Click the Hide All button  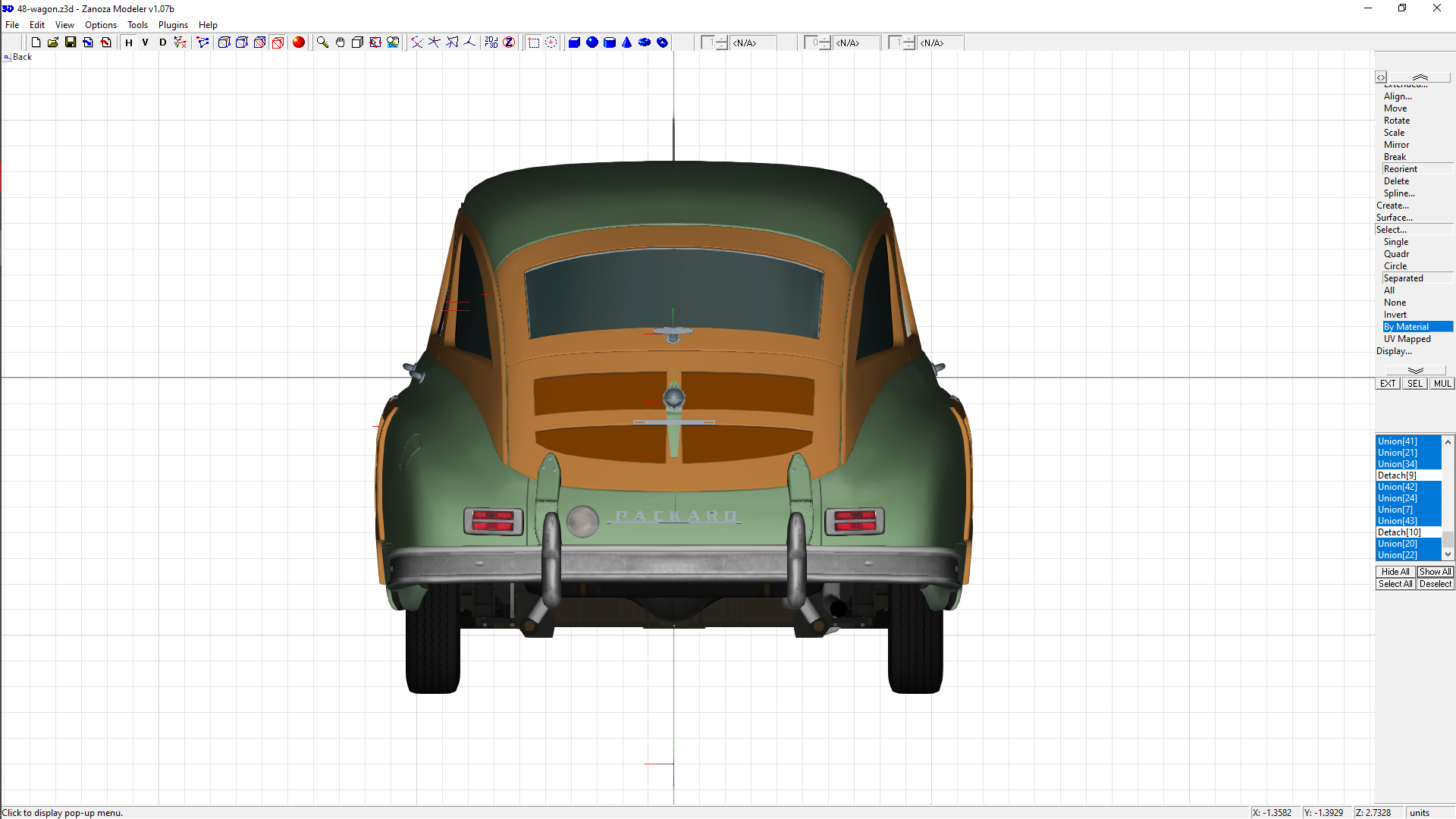coord(1395,572)
